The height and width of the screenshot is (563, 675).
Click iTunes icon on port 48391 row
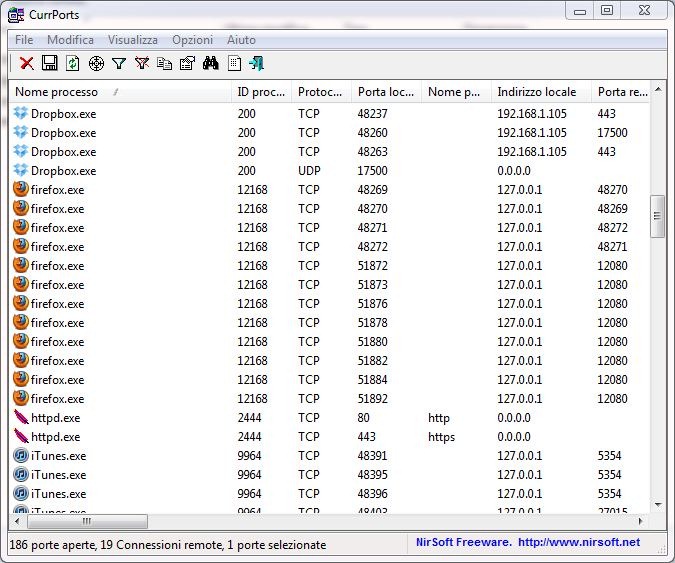tap(21, 455)
